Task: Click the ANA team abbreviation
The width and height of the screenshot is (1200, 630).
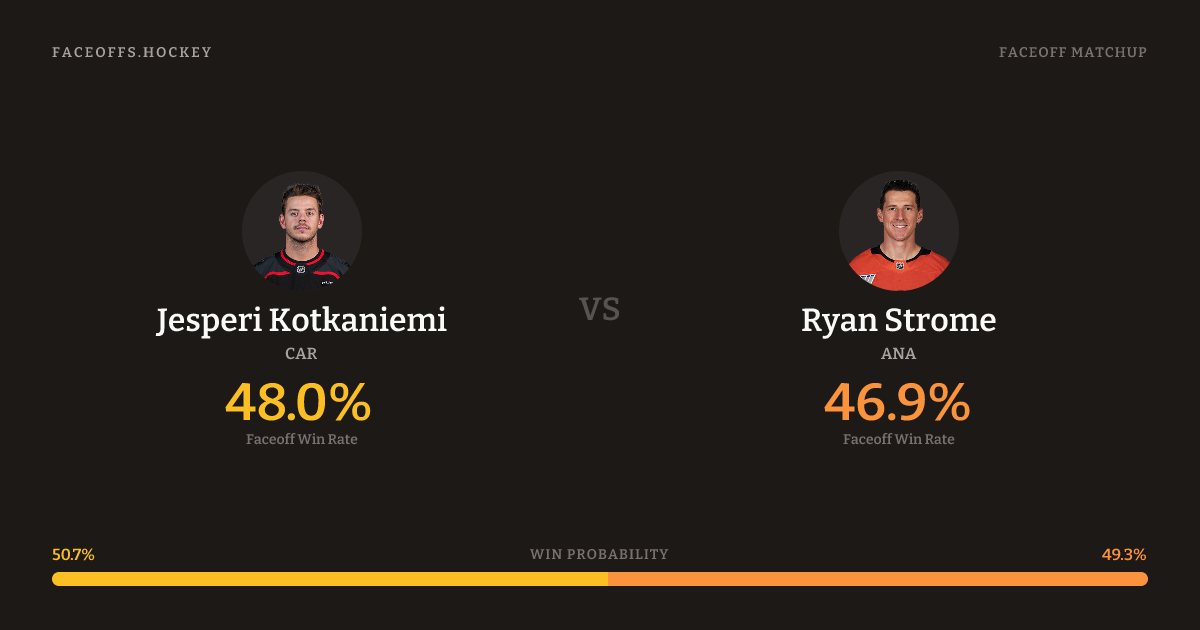Action: coord(898,354)
